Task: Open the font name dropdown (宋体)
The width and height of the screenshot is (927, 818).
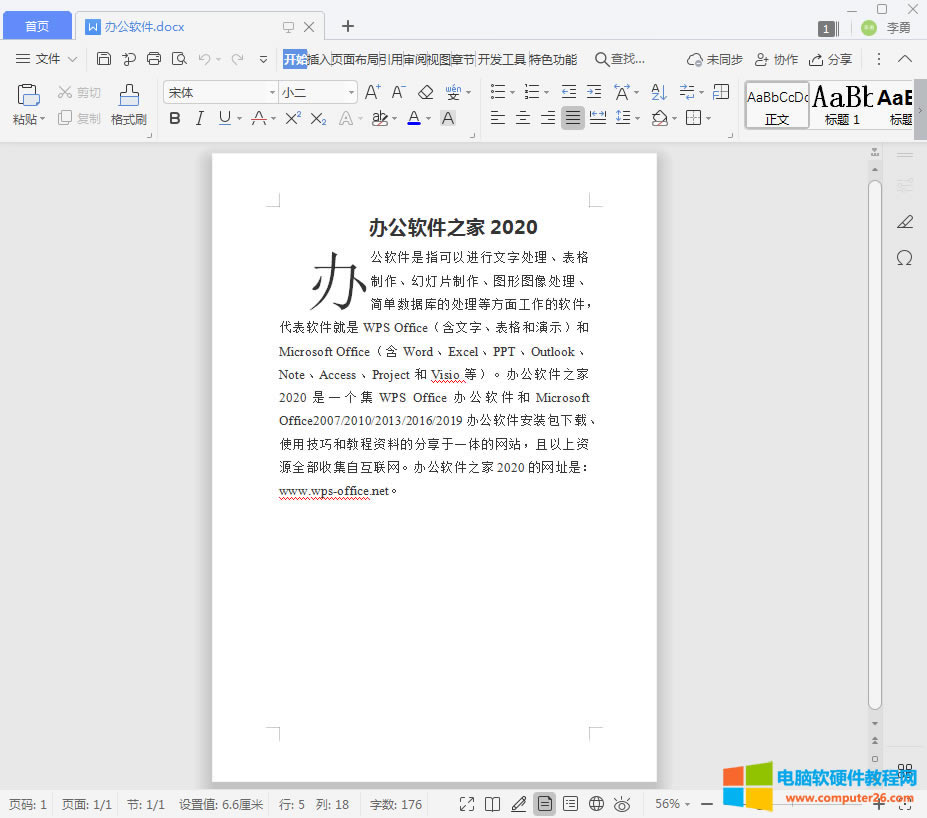Action: point(271,92)
